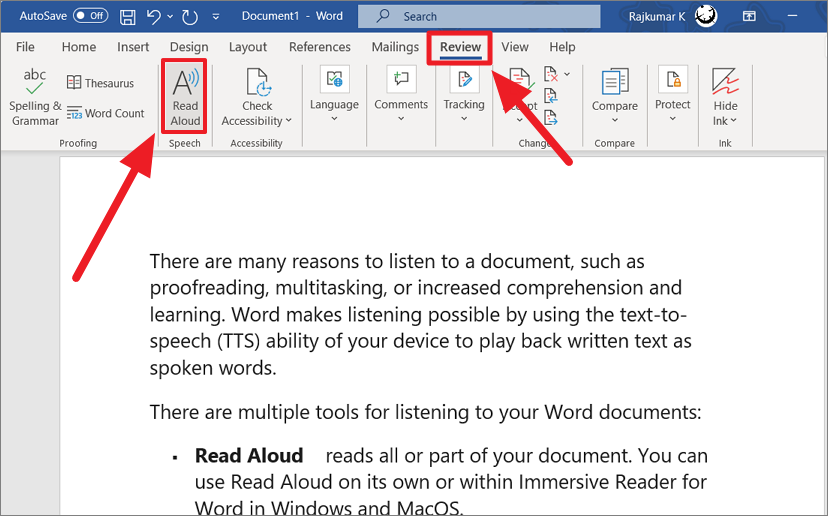Click the Undo icon

[155, 16]
